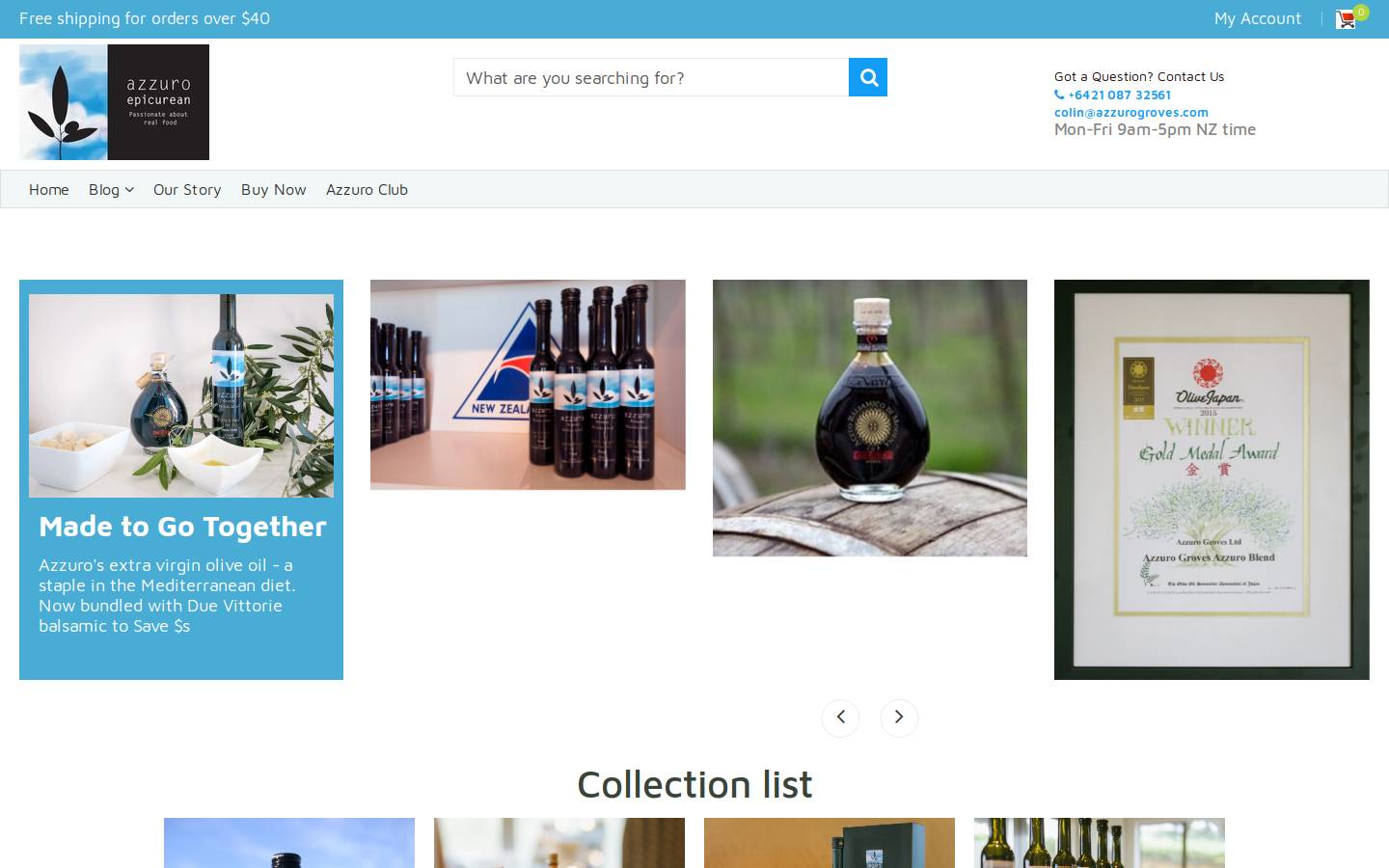Click the olive oil and balsamic bundle image
The height and width of the screenshot is (868, 1389).
(181, 395)
